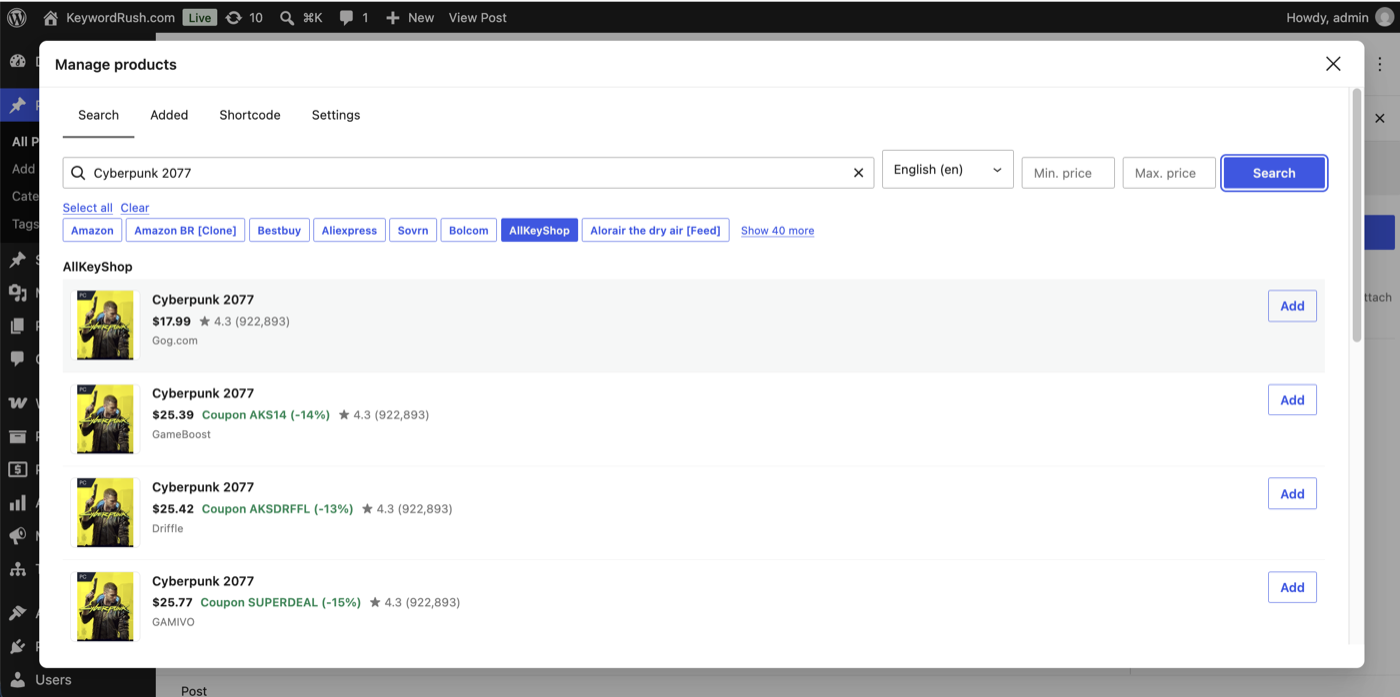Click the admin avatar icon
Viewport: 1400px width, 697px height.
[x=1384, y=17]
